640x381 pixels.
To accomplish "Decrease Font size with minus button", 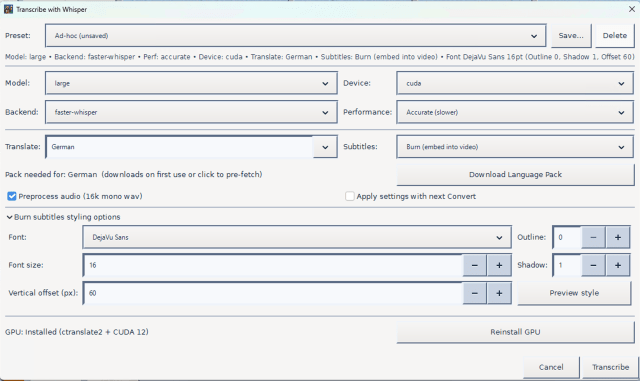I will 474,265.
